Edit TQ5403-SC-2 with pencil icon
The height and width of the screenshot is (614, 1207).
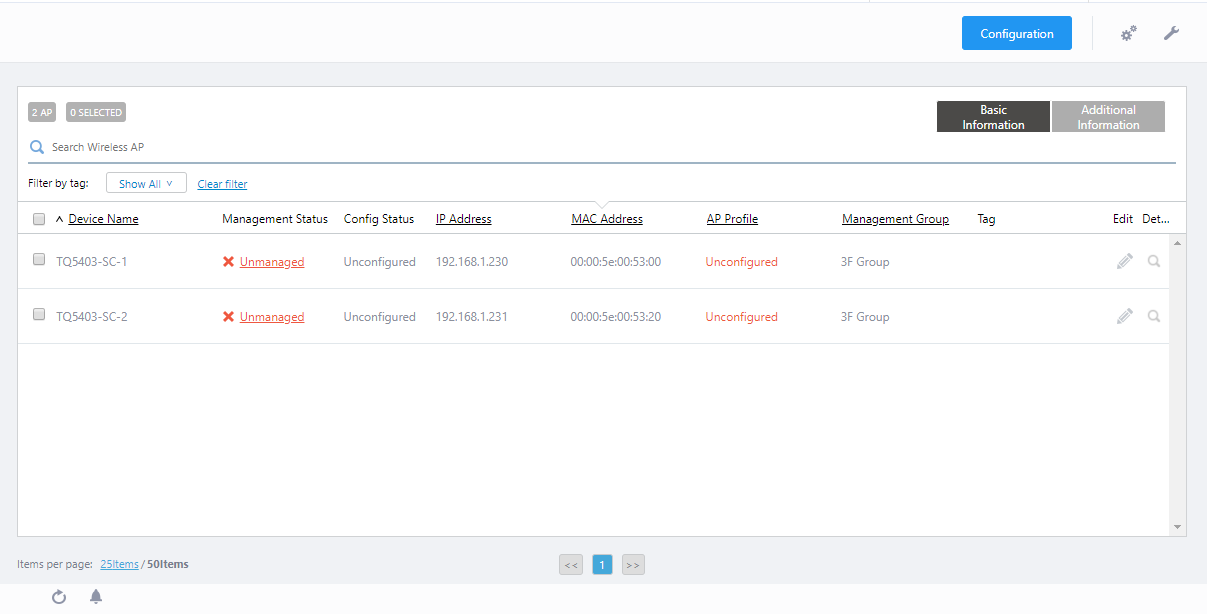[1125, 316]
